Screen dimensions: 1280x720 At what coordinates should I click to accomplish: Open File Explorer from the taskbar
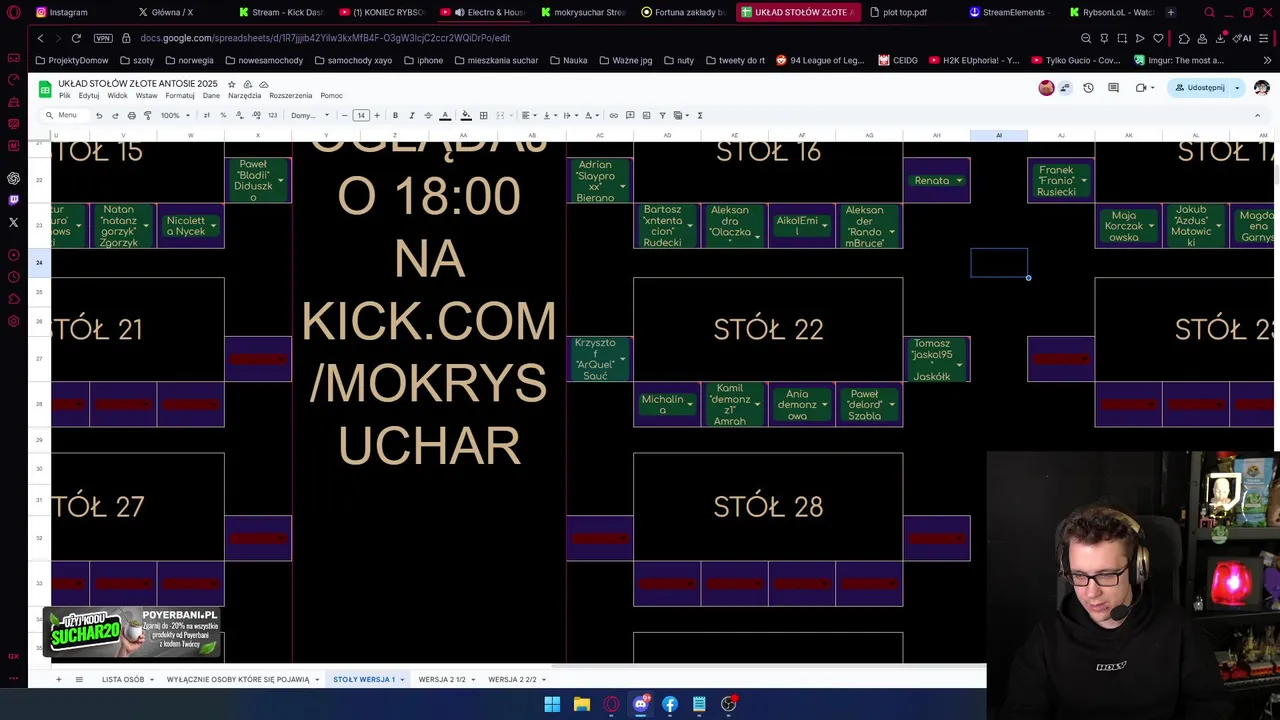coord(581,704)
